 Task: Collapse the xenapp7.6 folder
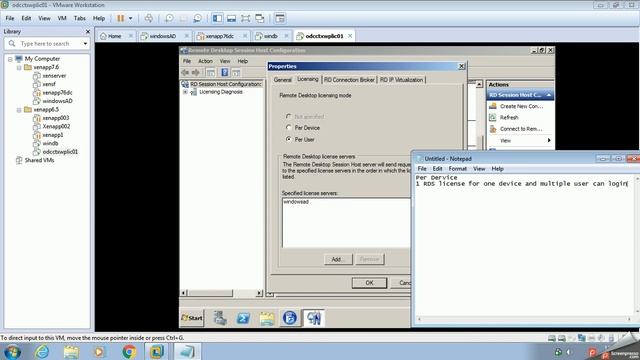tap(19, 67)
